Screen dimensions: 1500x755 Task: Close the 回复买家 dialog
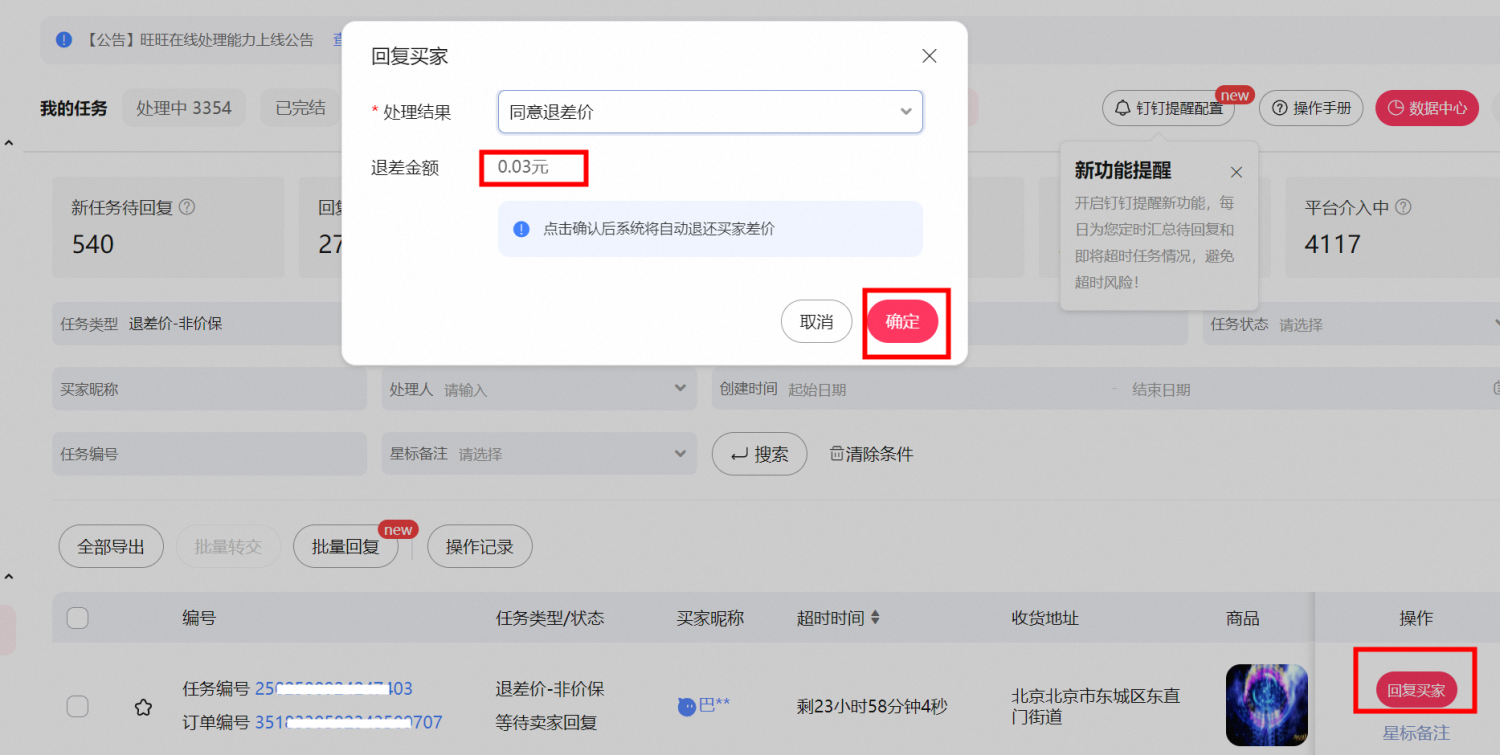(x=929, y=56)
